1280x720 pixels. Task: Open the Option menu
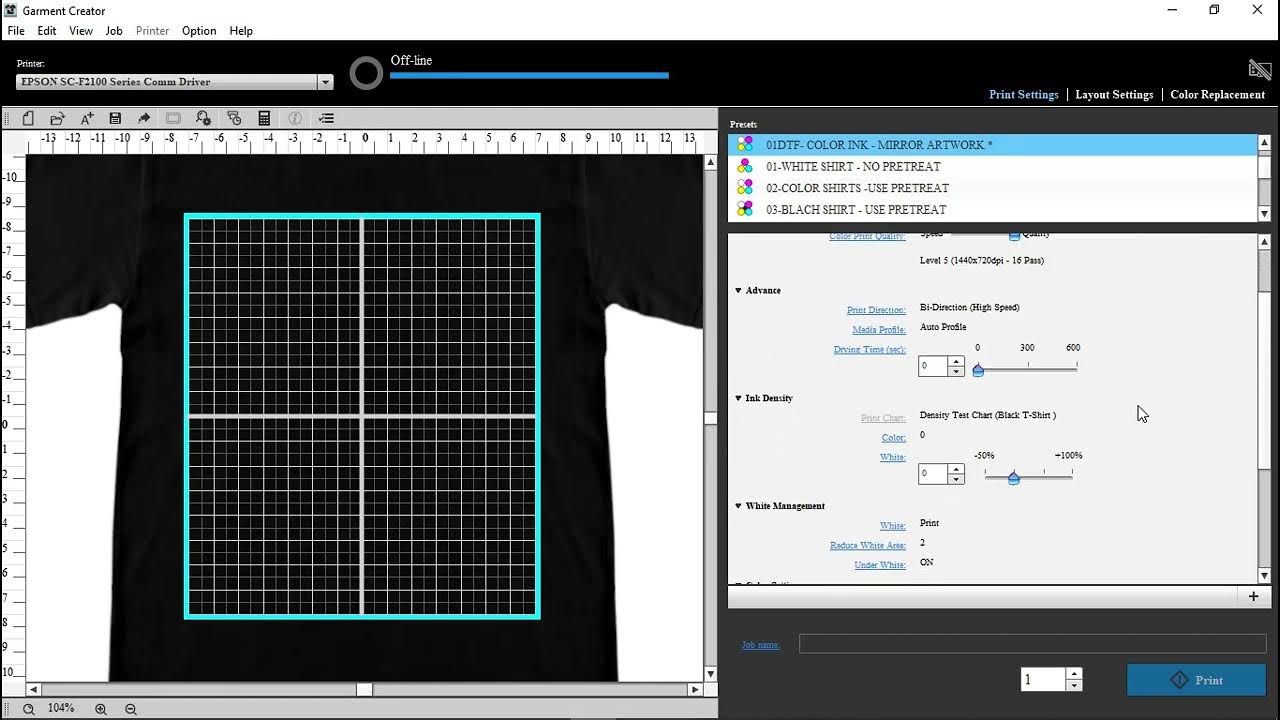pos(199,31)
